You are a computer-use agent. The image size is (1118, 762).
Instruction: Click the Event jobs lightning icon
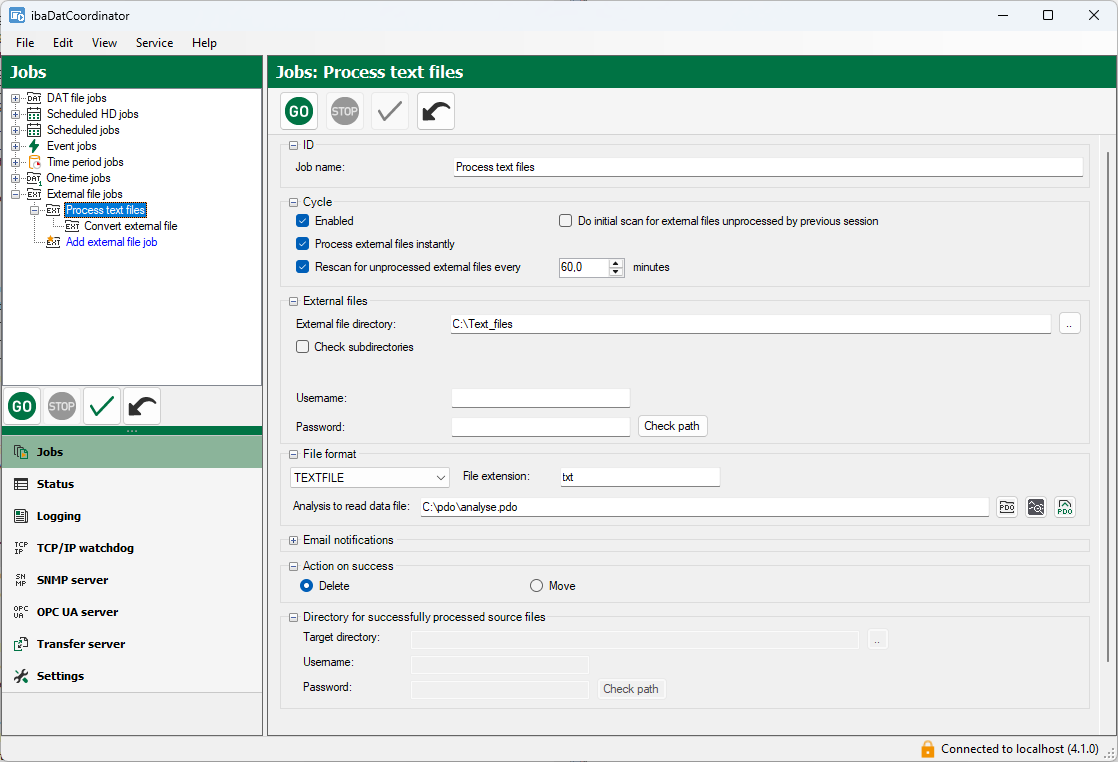coord(34,146)
